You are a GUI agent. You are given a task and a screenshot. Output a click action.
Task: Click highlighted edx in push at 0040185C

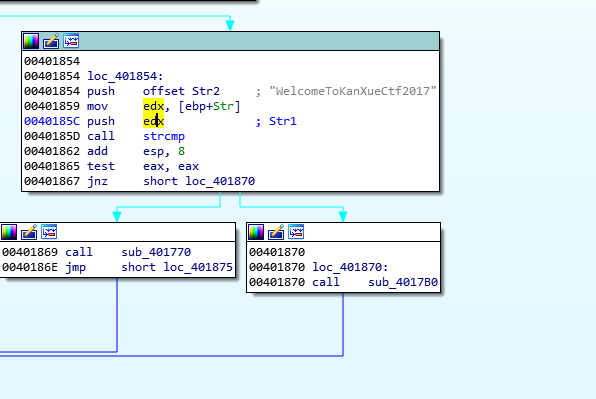click(x=154, y=121)
